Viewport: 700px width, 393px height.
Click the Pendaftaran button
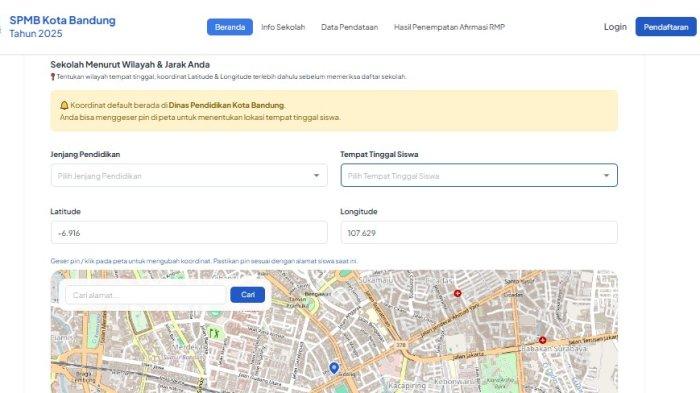(x=666, y=27)
